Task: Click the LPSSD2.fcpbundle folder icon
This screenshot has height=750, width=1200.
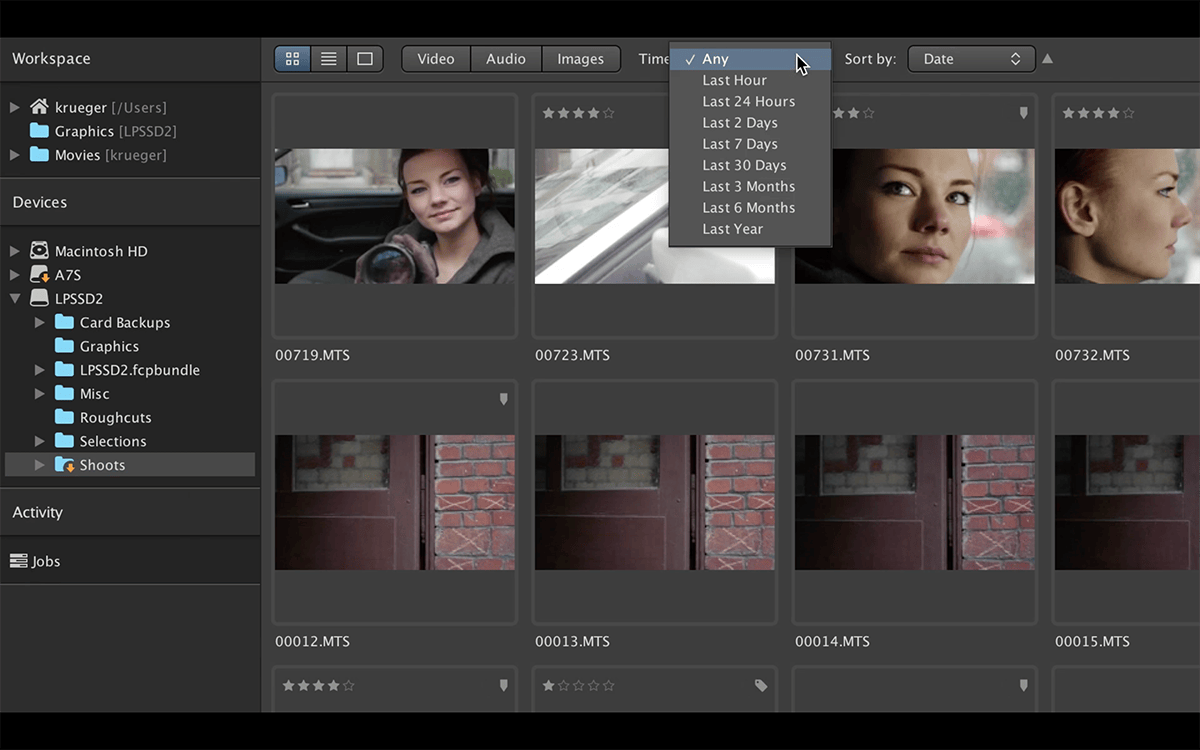Action: click(x=65, y=370)
